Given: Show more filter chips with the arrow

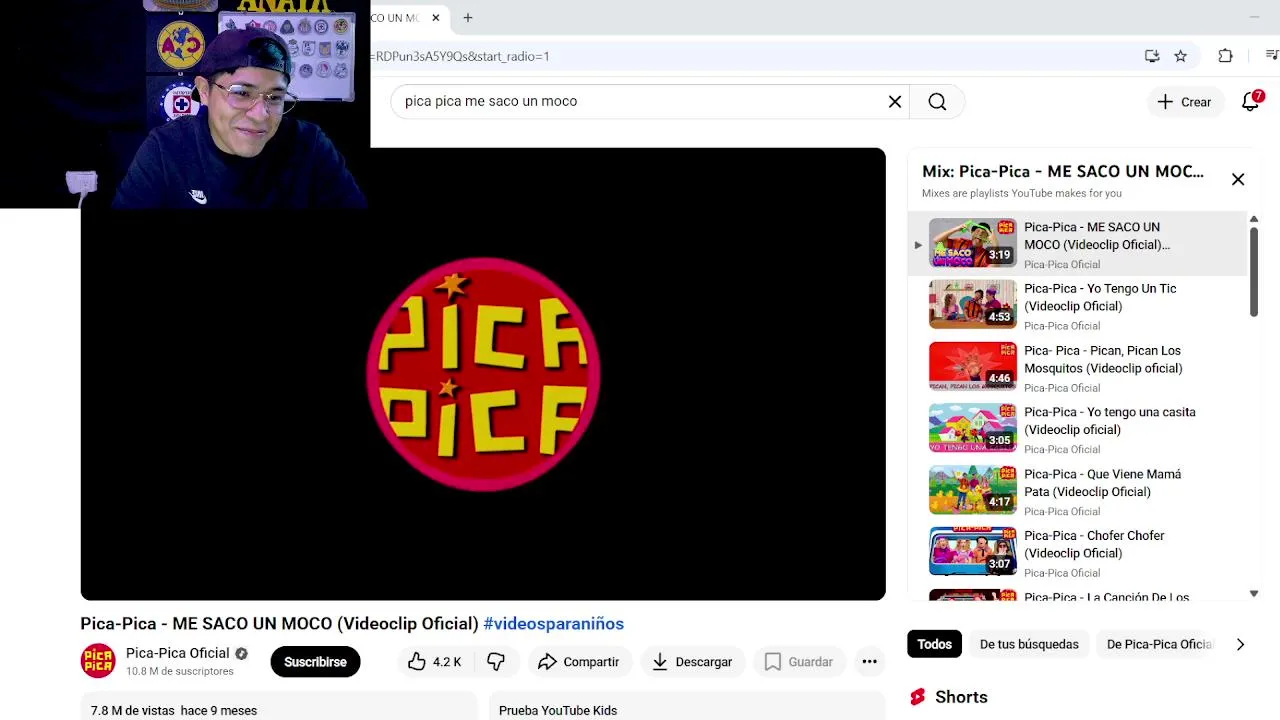Looking at the screenshot, I should coord(1240,644).
